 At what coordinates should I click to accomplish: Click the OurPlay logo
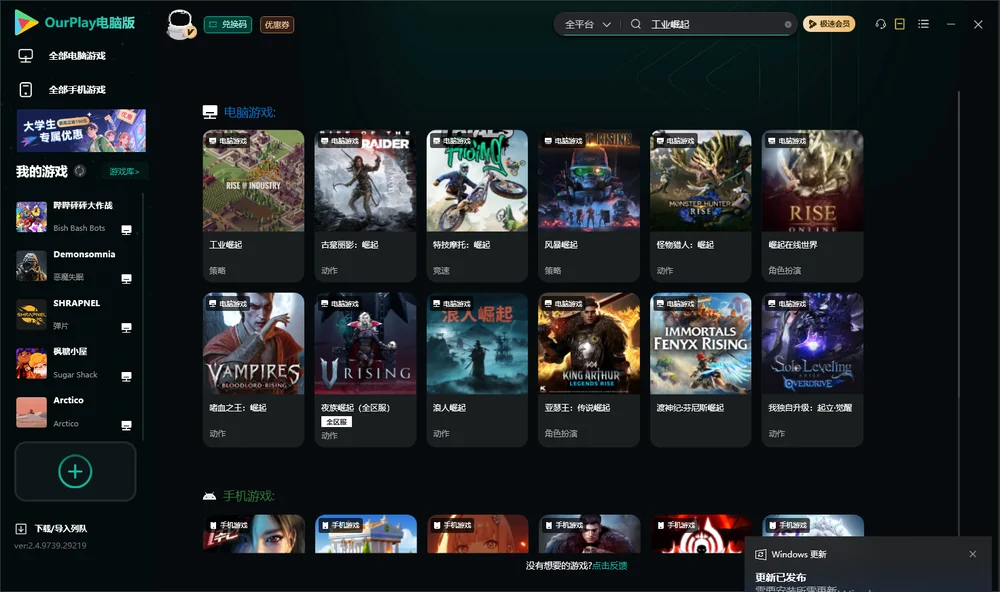pos(75,23)
